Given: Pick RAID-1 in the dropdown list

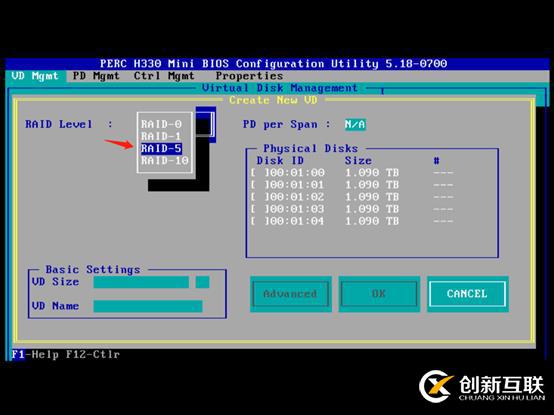Looking at the screenshot, I should pos(161,136).
